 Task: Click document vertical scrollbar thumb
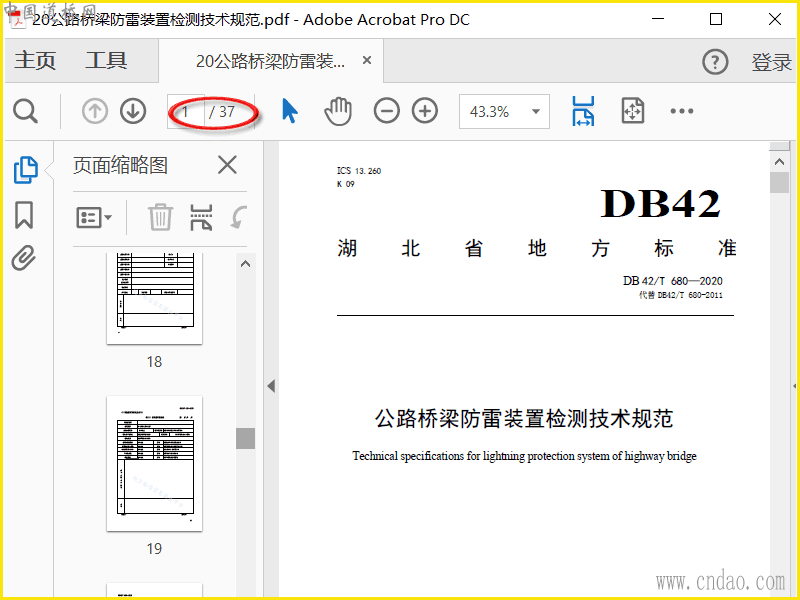(x=779, y=183)
